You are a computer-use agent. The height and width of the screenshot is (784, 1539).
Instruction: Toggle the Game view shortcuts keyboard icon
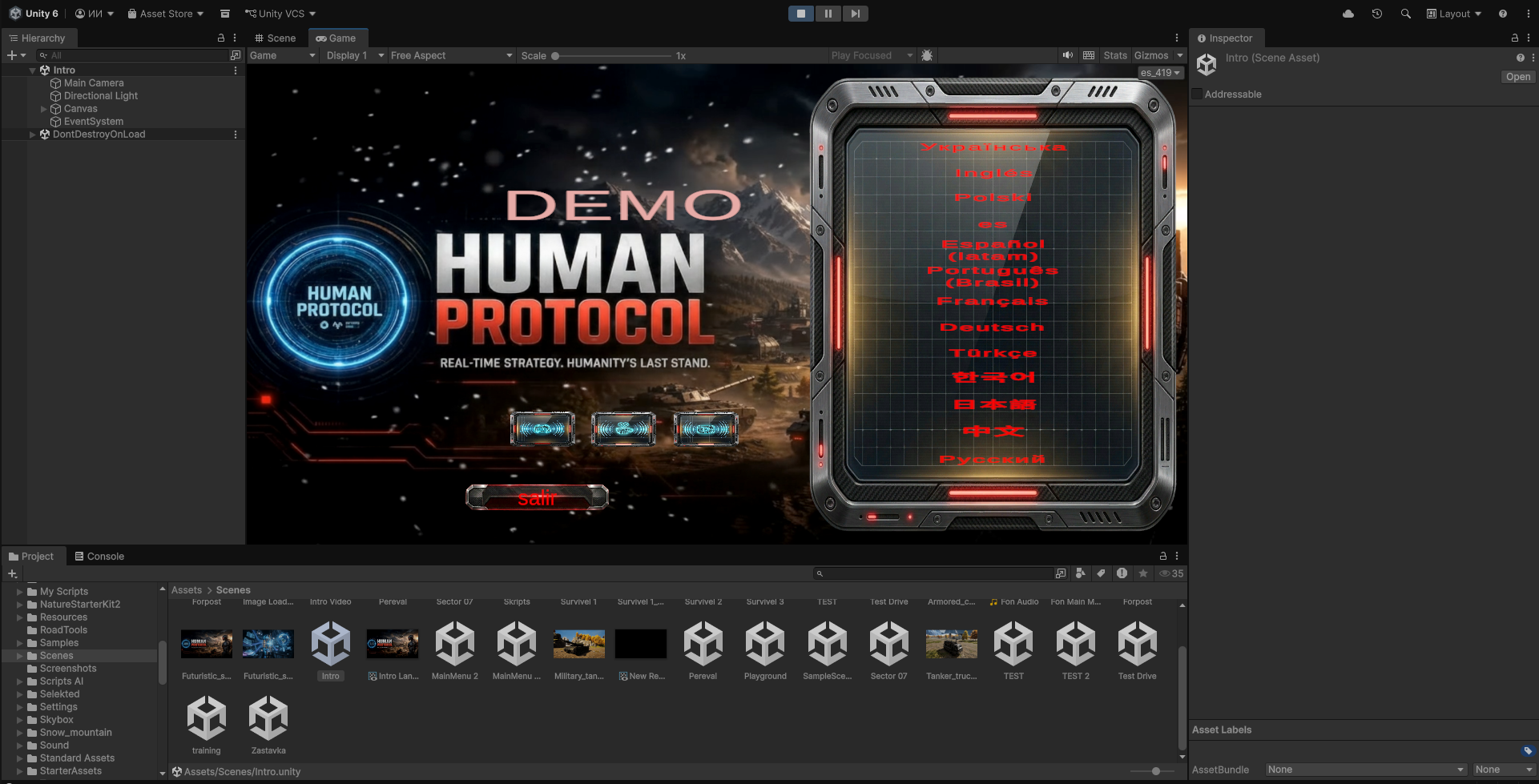1088,55
